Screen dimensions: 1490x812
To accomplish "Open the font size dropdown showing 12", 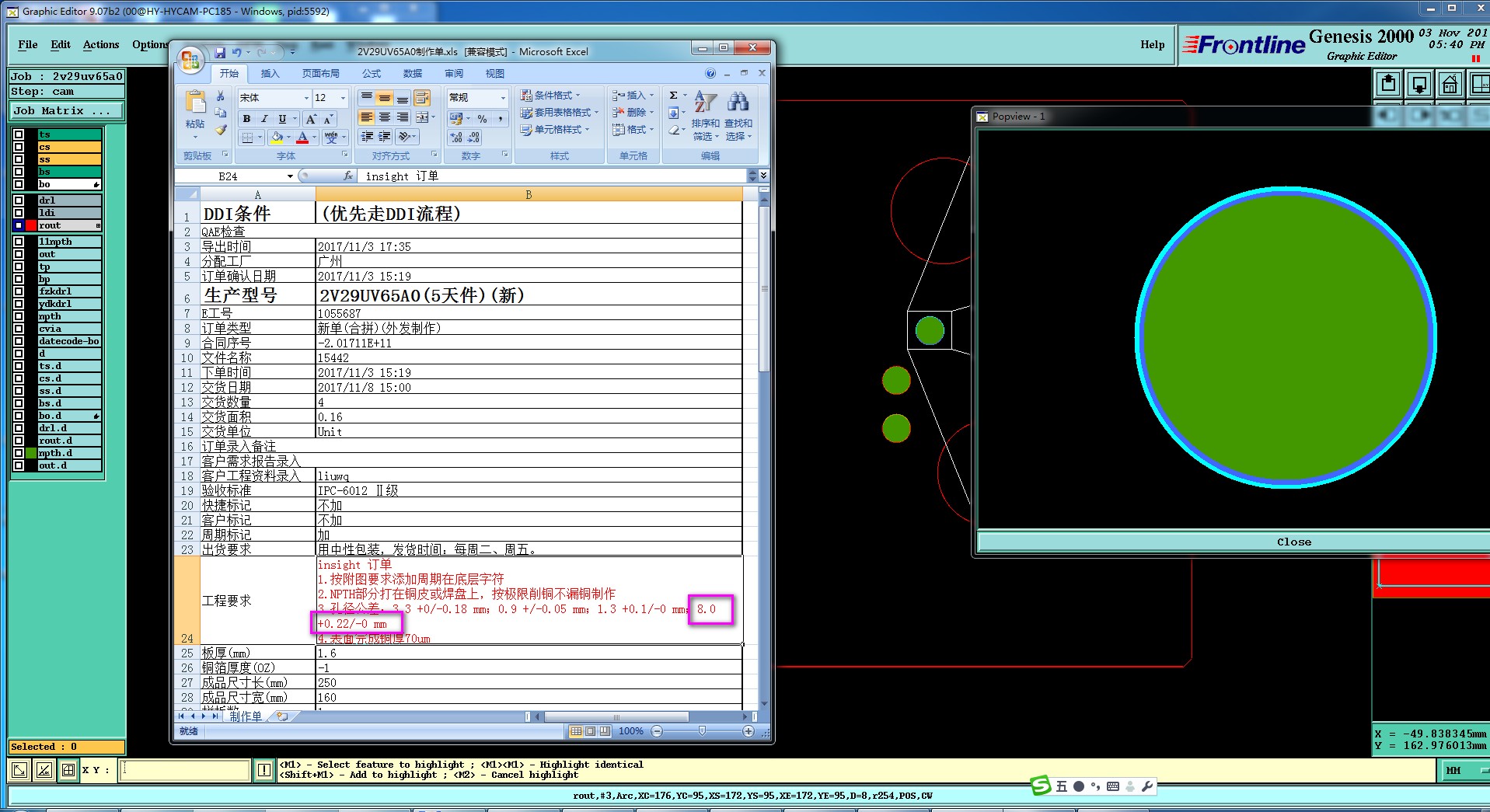I will [342, 98].
